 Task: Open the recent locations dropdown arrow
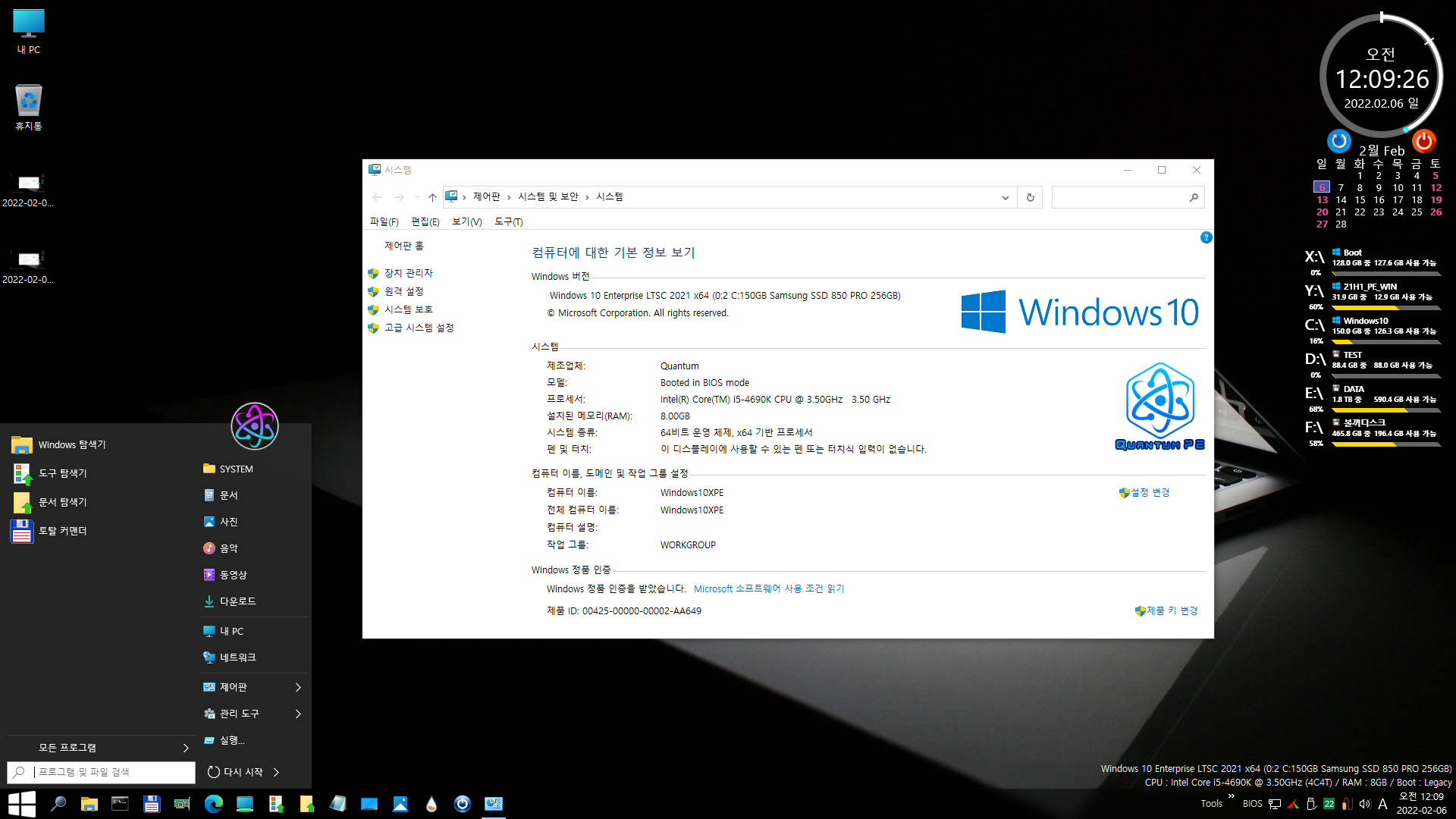417,197
